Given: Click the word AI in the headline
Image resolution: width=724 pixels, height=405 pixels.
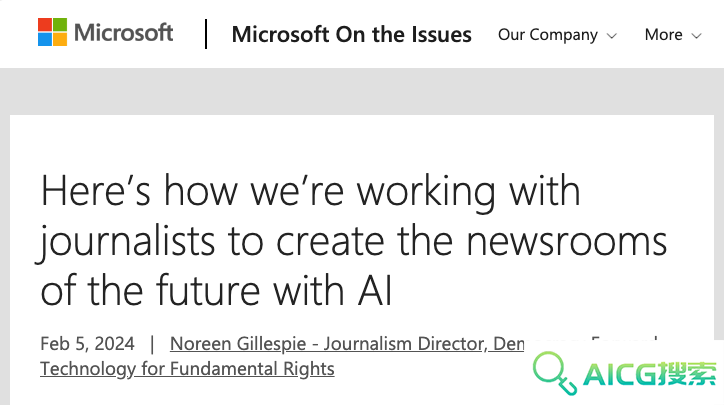Looking at the screenshot, I should point(375,290).
